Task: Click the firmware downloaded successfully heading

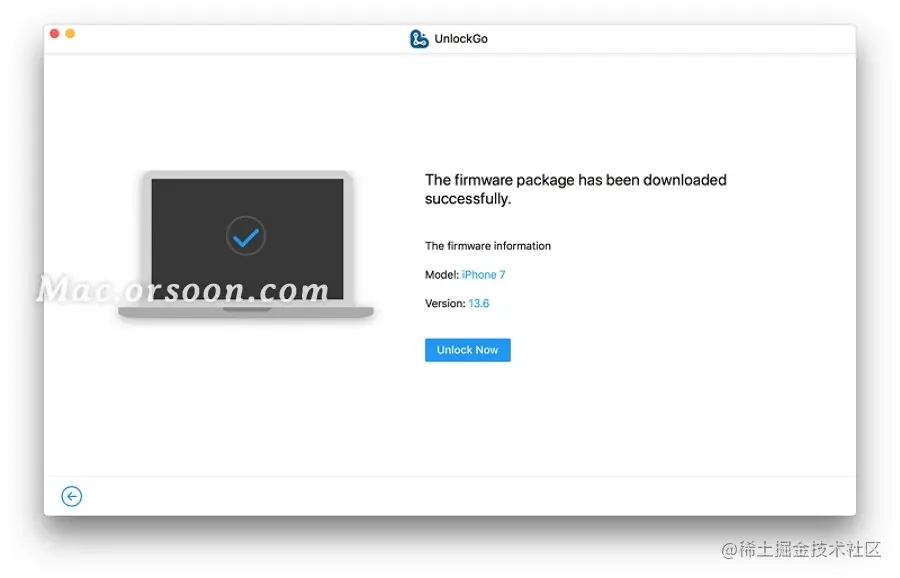Action: coord(576,189)
